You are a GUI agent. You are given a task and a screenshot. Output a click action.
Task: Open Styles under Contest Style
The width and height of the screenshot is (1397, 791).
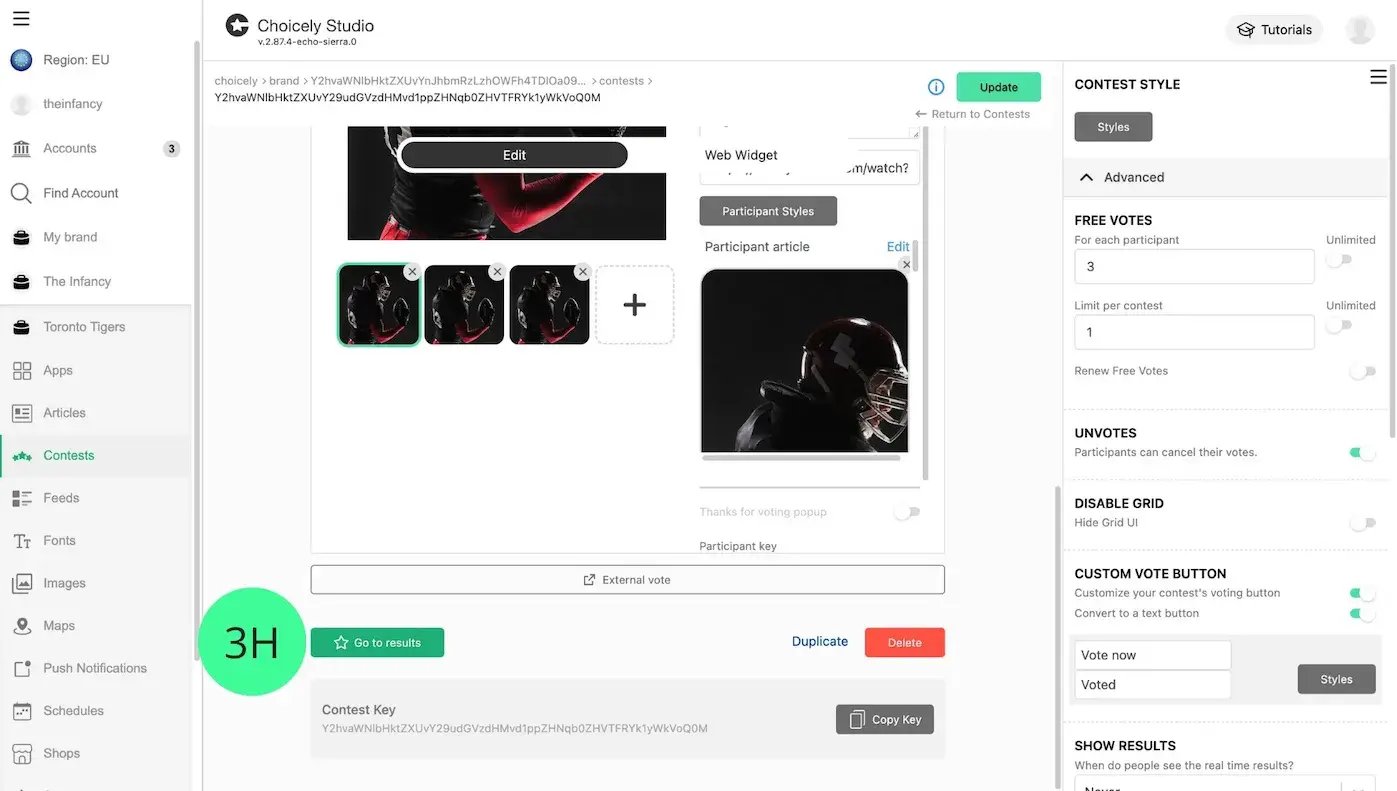(1113, 127)
